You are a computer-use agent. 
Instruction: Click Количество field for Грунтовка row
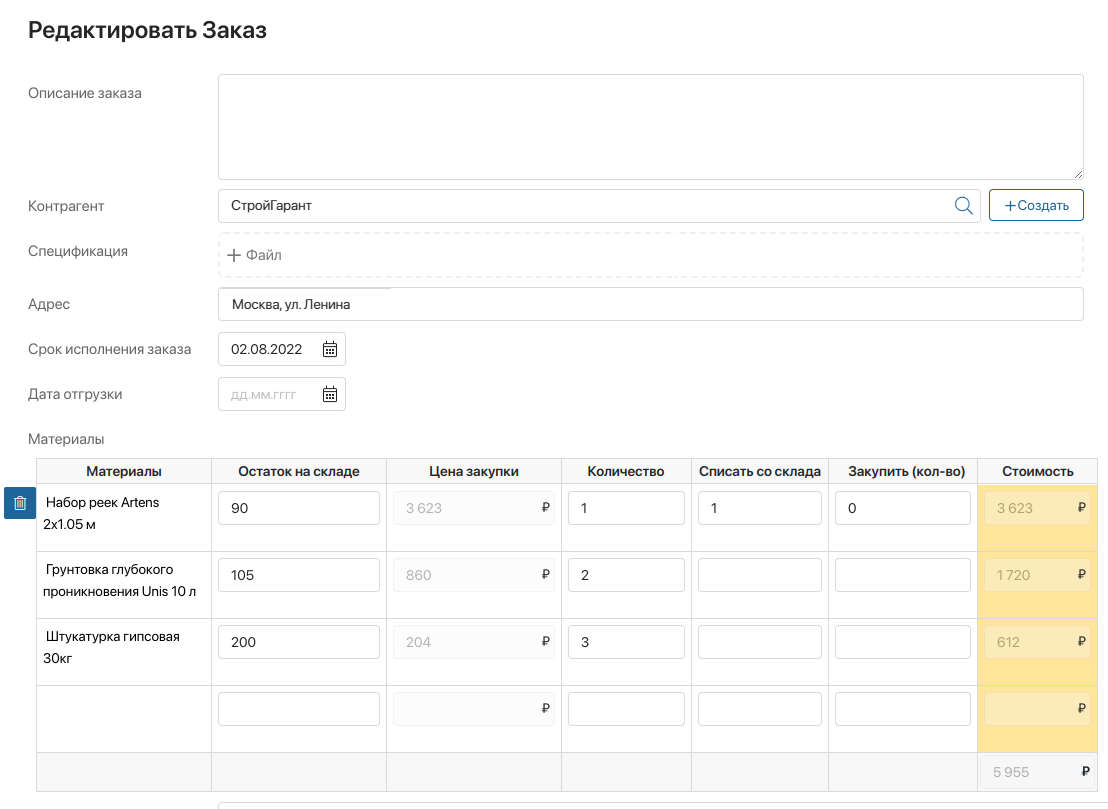pos(626,575)
